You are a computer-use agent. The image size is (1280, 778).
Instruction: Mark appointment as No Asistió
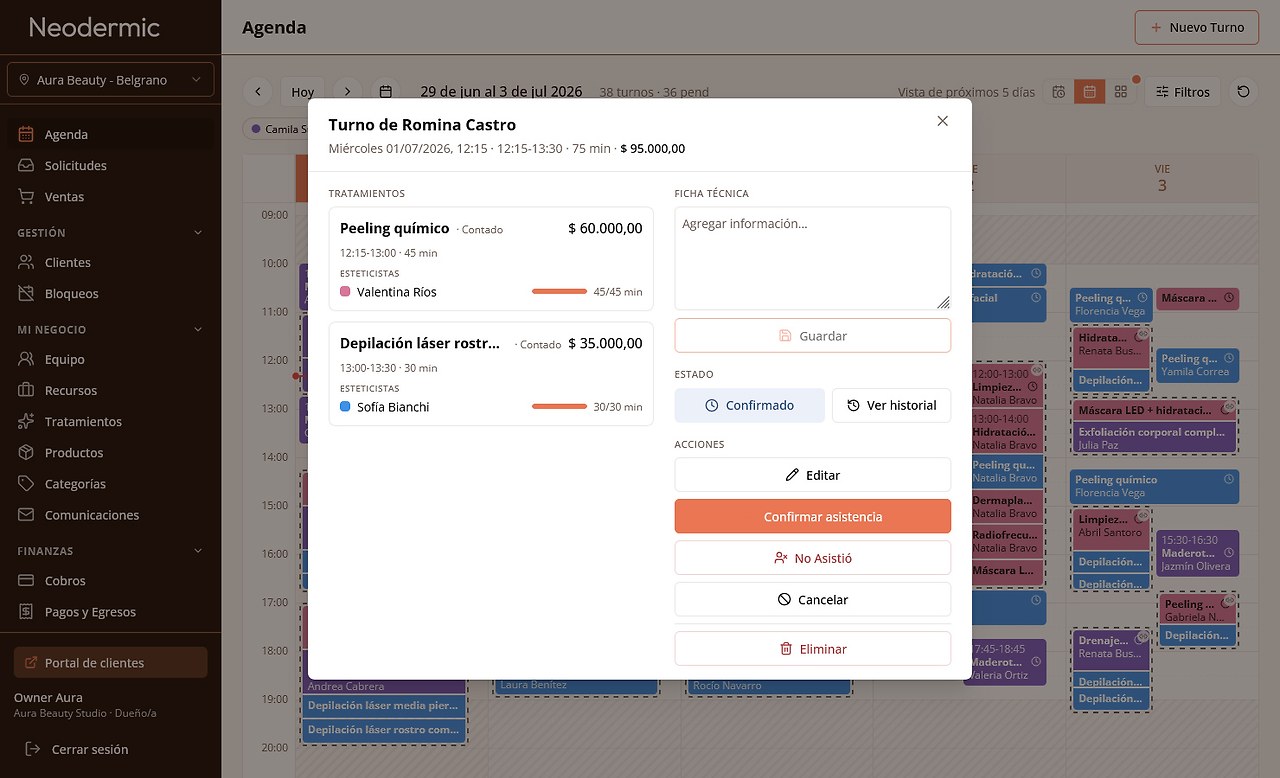click(x=812, y=558)
